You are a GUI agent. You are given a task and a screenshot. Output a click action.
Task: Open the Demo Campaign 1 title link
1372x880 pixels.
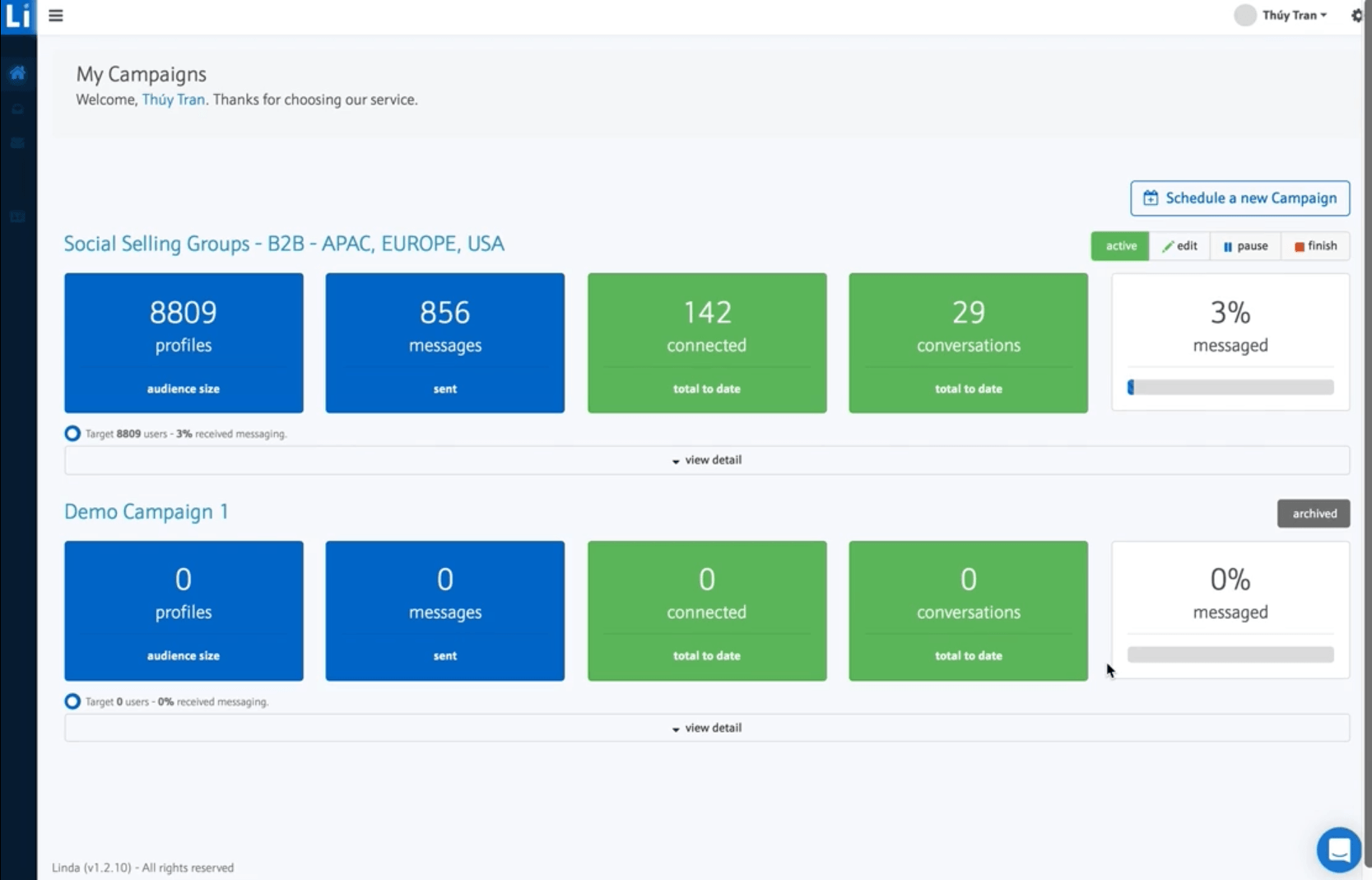point(147,512)
